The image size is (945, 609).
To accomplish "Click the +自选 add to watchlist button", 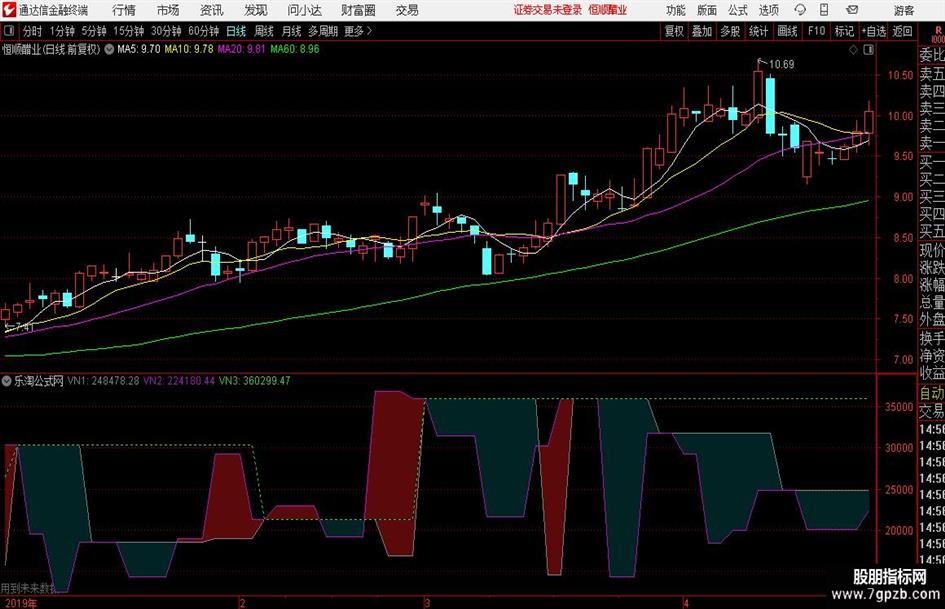I will tap(874, 31).
